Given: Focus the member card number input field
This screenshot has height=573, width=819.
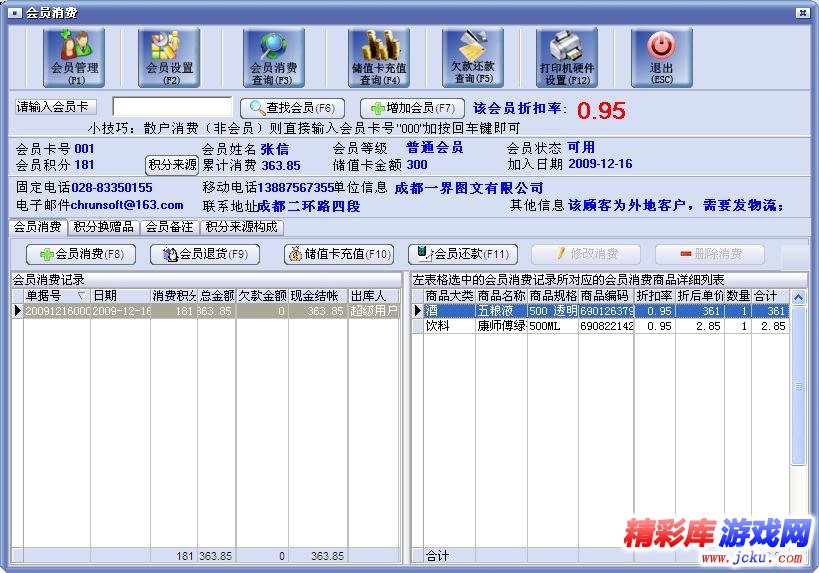Looking at the screenshot, I should click(172, 107).
